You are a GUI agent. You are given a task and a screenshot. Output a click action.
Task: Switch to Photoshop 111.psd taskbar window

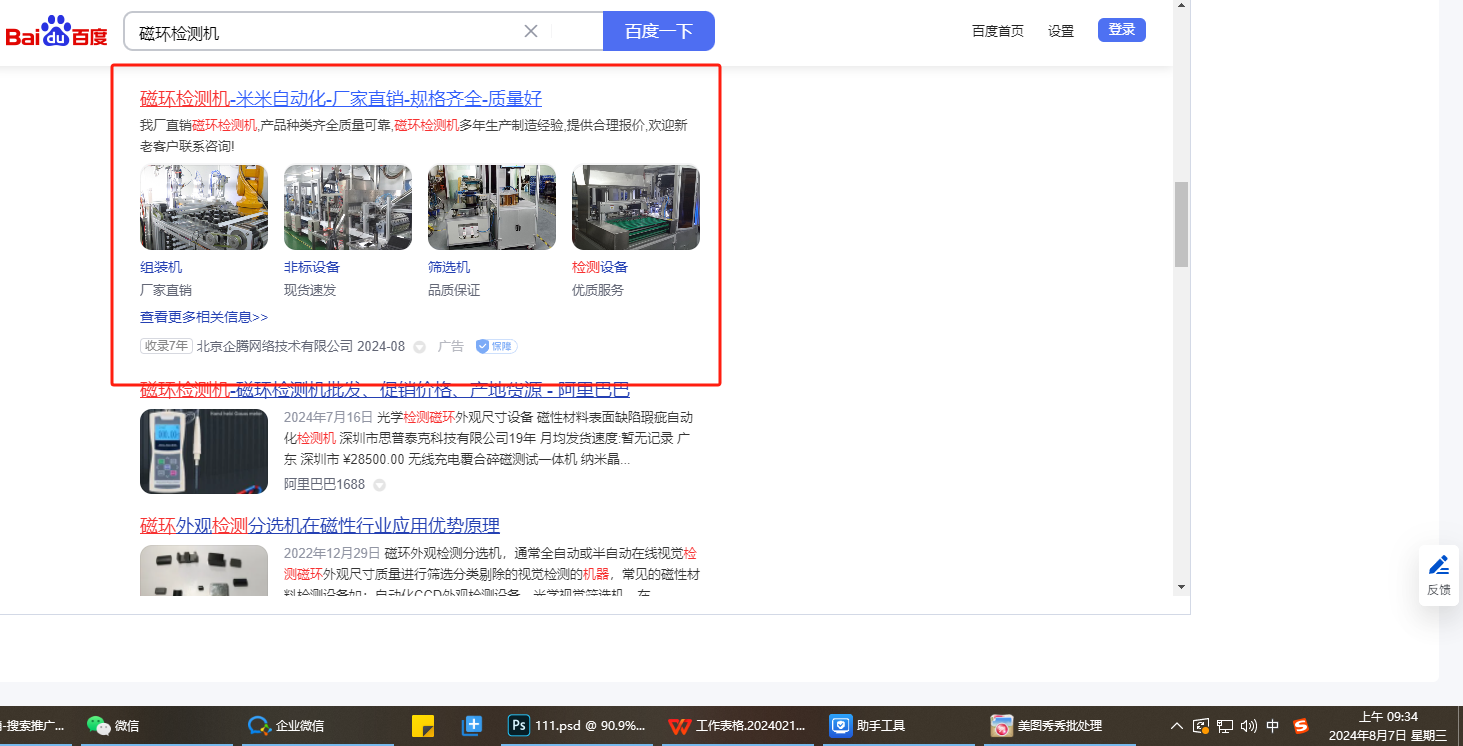[x=577, y=726]
